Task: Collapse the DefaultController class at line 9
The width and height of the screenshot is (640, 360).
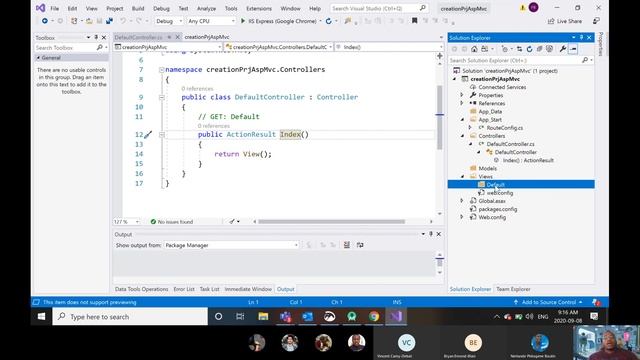Action: [162, 98]
